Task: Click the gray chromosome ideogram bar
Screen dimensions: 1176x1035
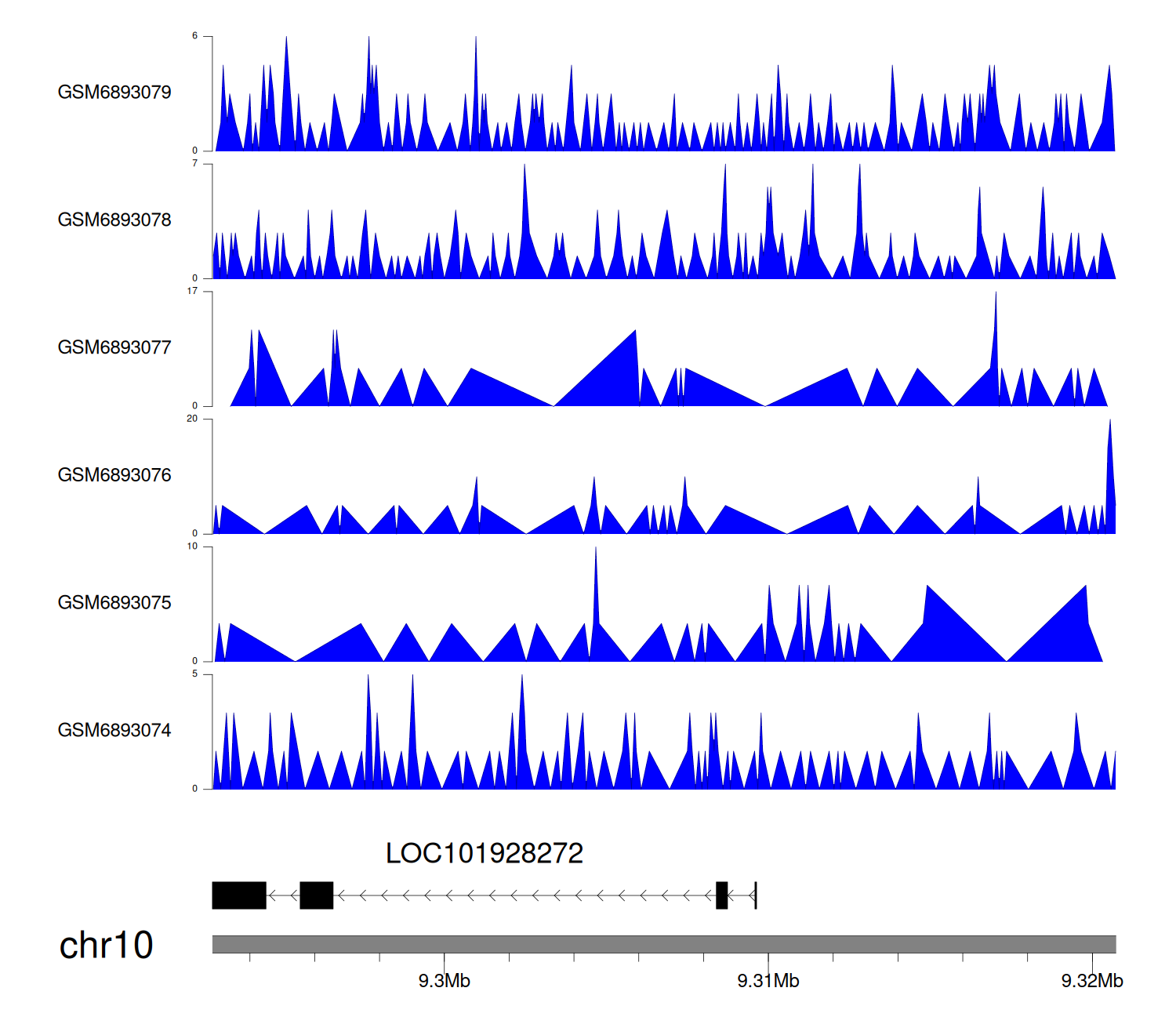Action: coord(663,944)
